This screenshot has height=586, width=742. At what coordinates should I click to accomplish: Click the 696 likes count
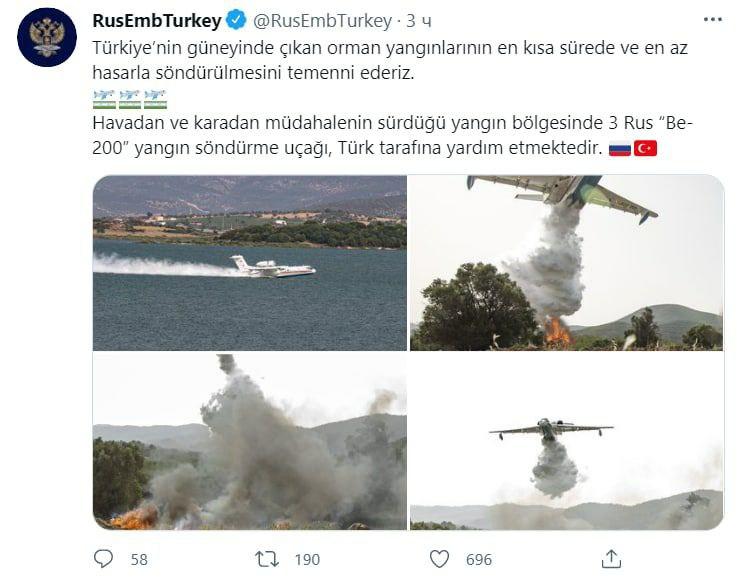pos(479,559)
